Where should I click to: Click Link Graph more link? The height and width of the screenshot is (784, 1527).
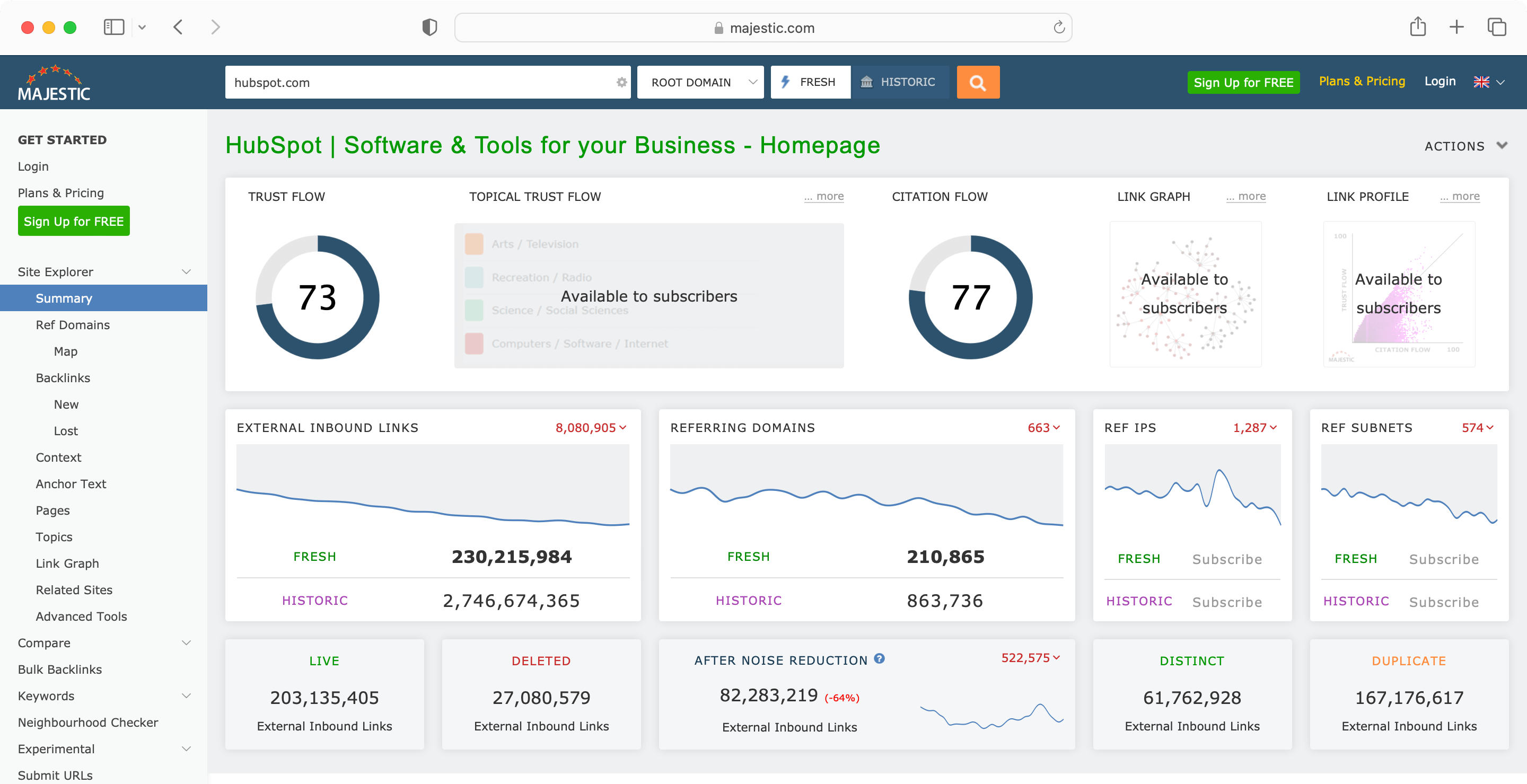tap(1245, 196)
